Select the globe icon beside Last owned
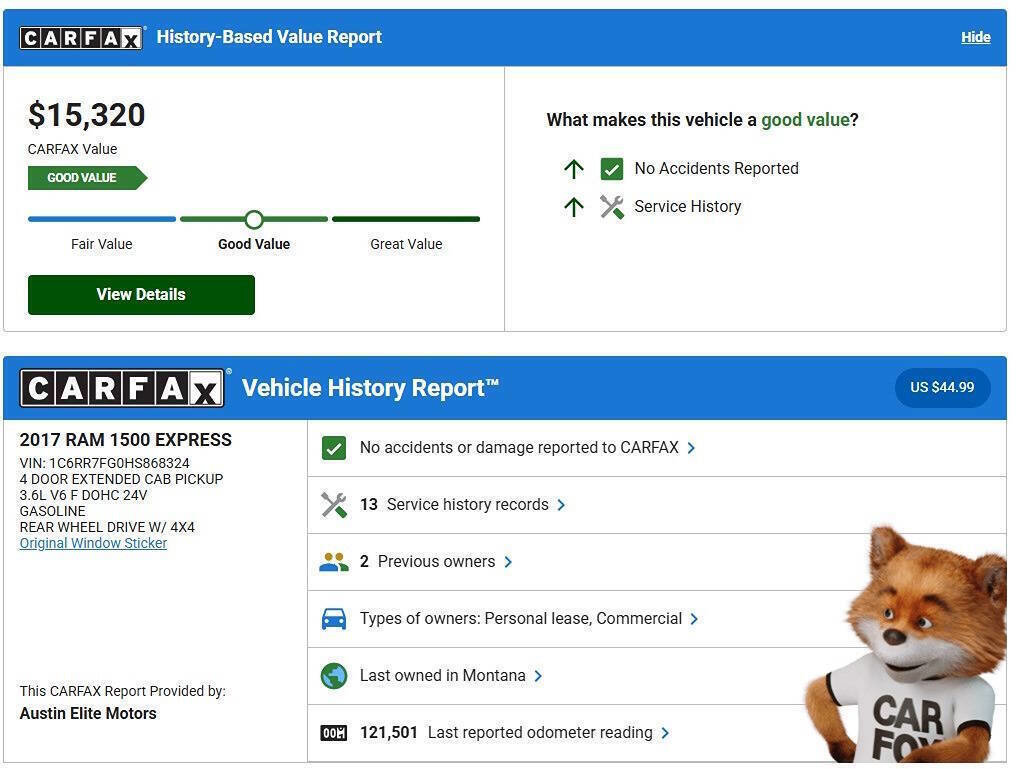1018x769 pixels. pos(334,675)
